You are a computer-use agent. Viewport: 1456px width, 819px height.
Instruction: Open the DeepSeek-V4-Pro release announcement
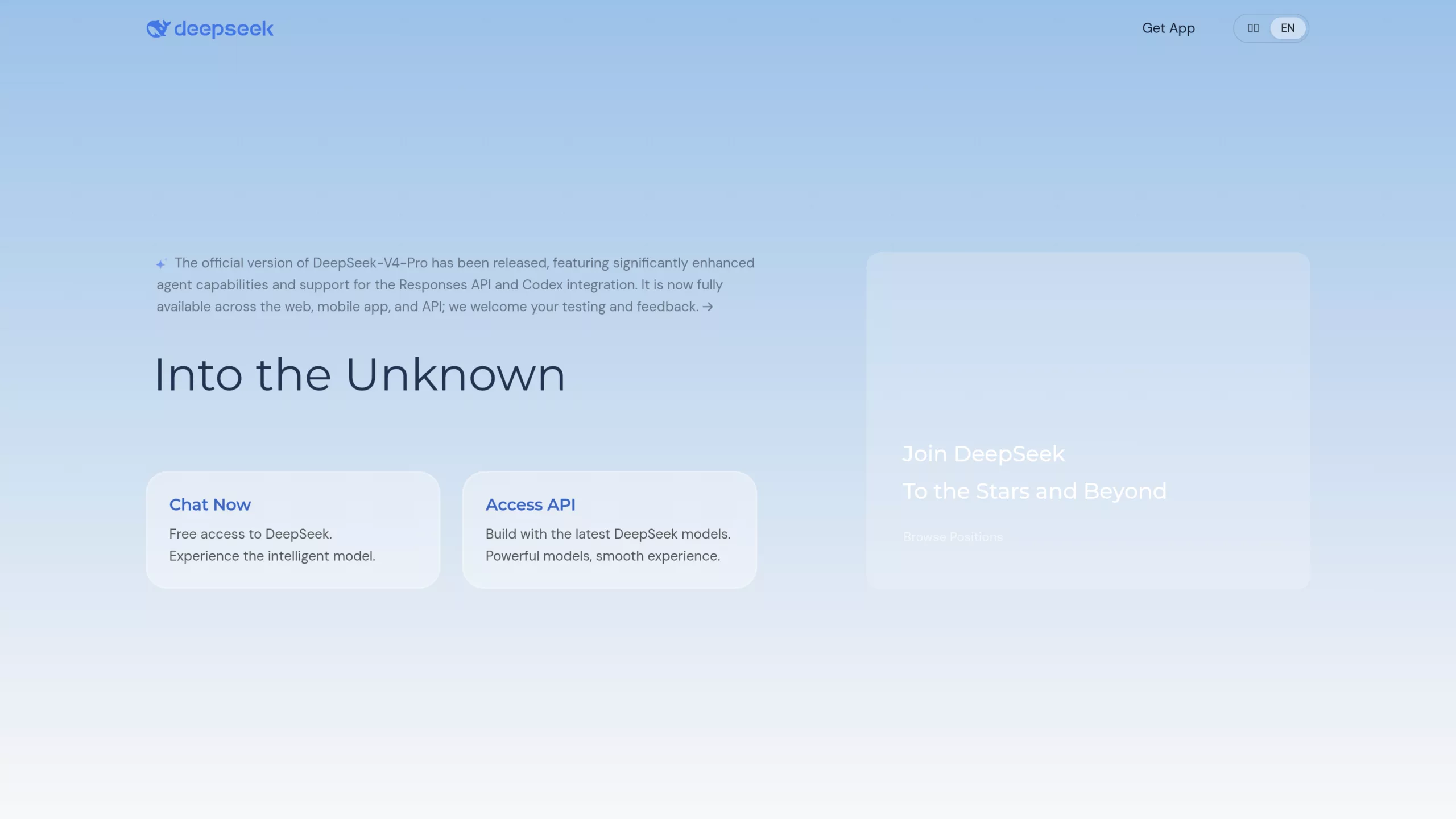coord(456,285)
